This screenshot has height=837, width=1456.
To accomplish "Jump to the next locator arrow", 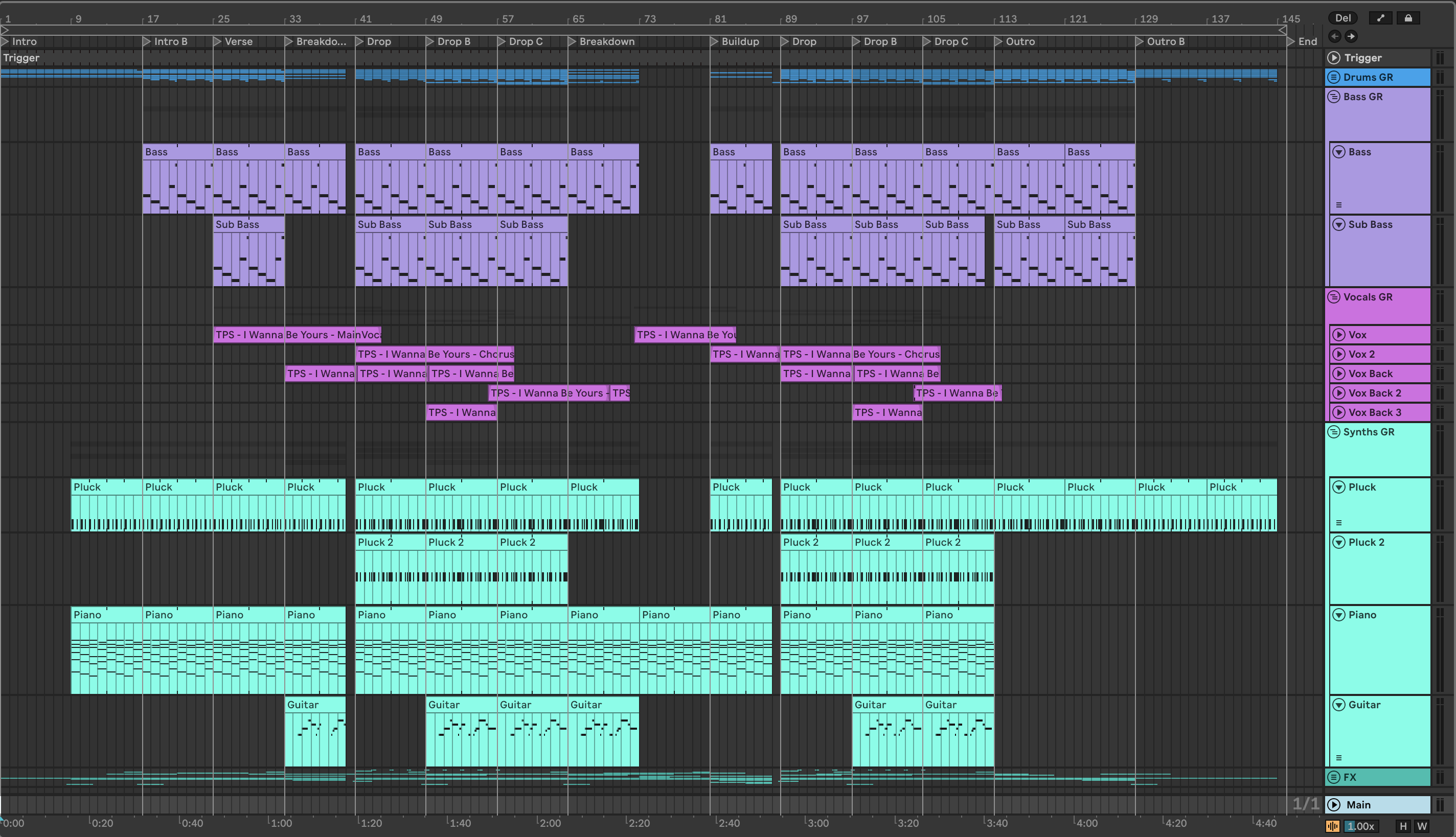I will click(x=1351, y=36).
